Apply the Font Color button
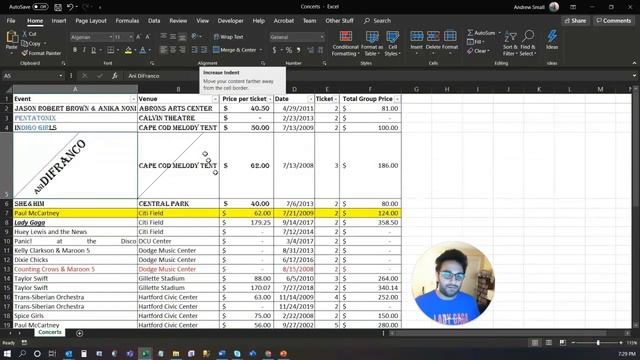The image size is (640, 360). point(142,50)
